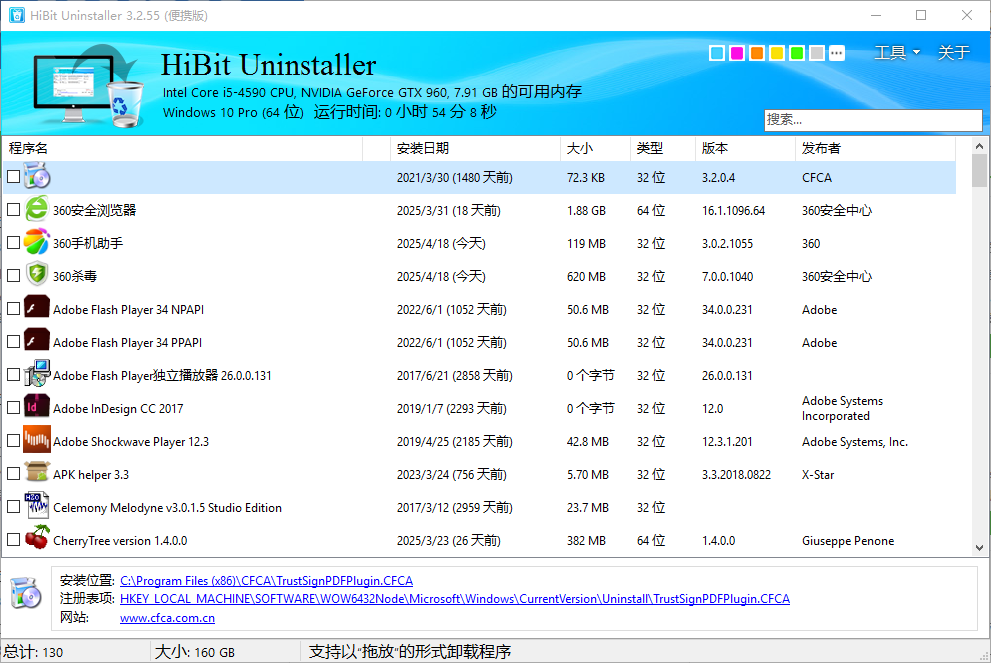
Task: Sort by 类型 column header
Action: (x=662, y=149)
